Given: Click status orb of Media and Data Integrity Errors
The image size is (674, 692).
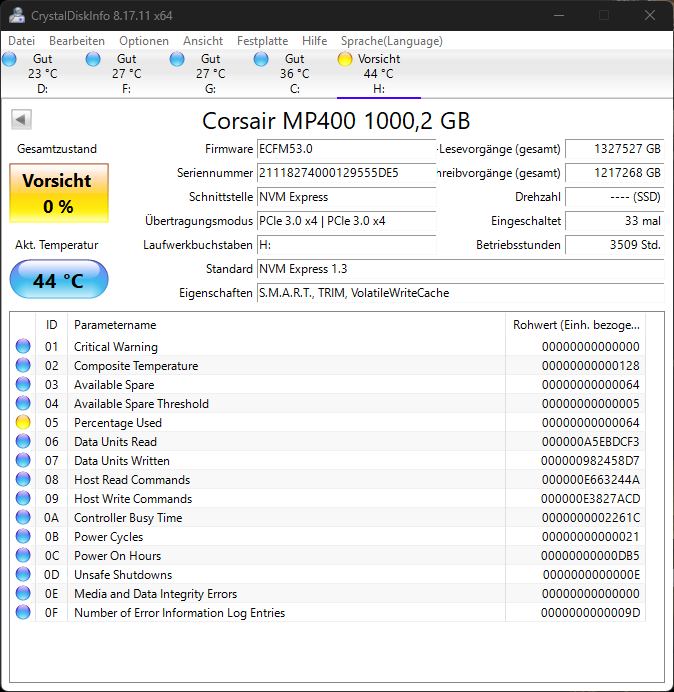Looking at the screenshot, I should pos(23,593).
